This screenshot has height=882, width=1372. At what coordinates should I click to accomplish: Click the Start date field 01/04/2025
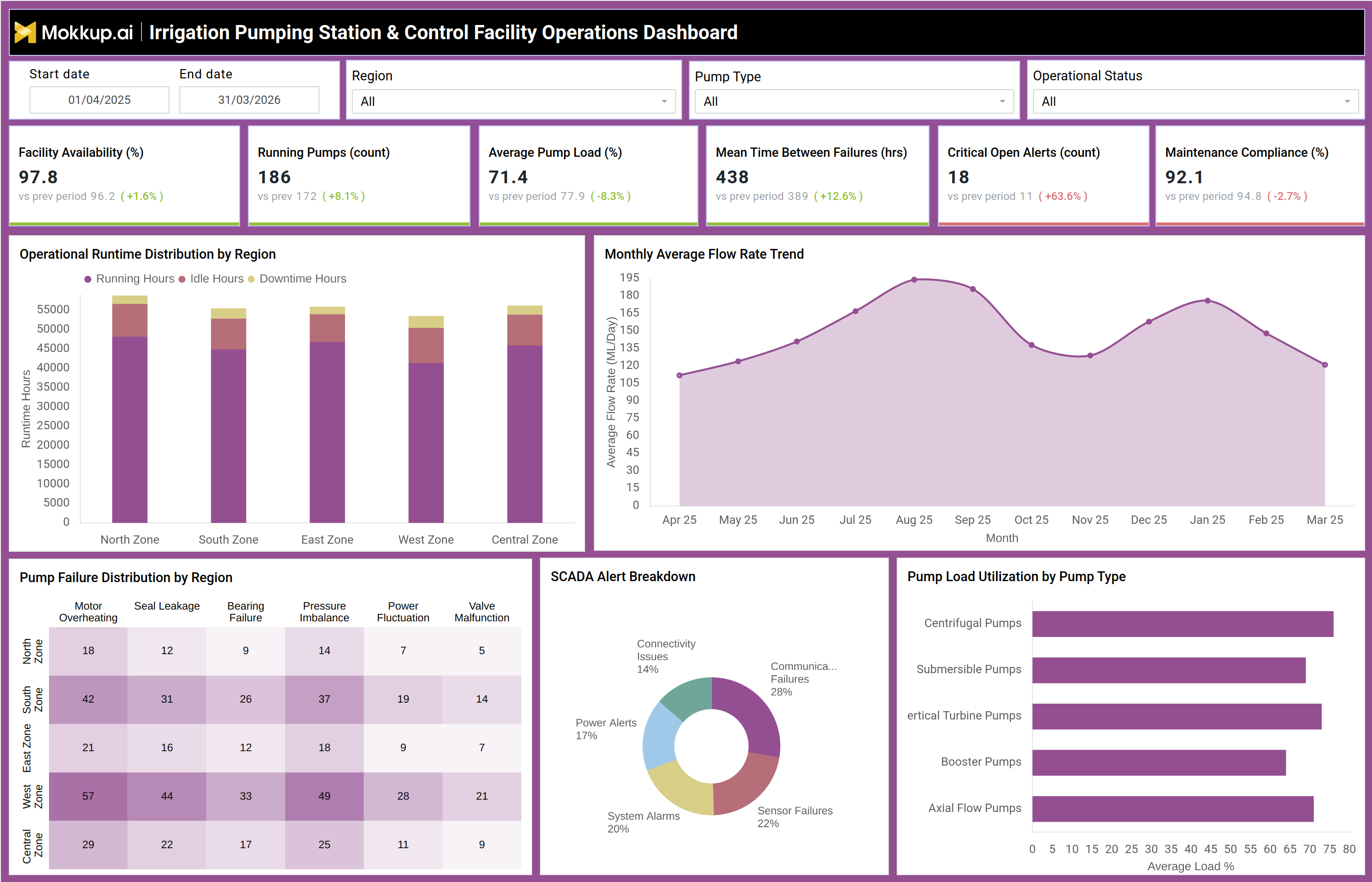point(99,99)
